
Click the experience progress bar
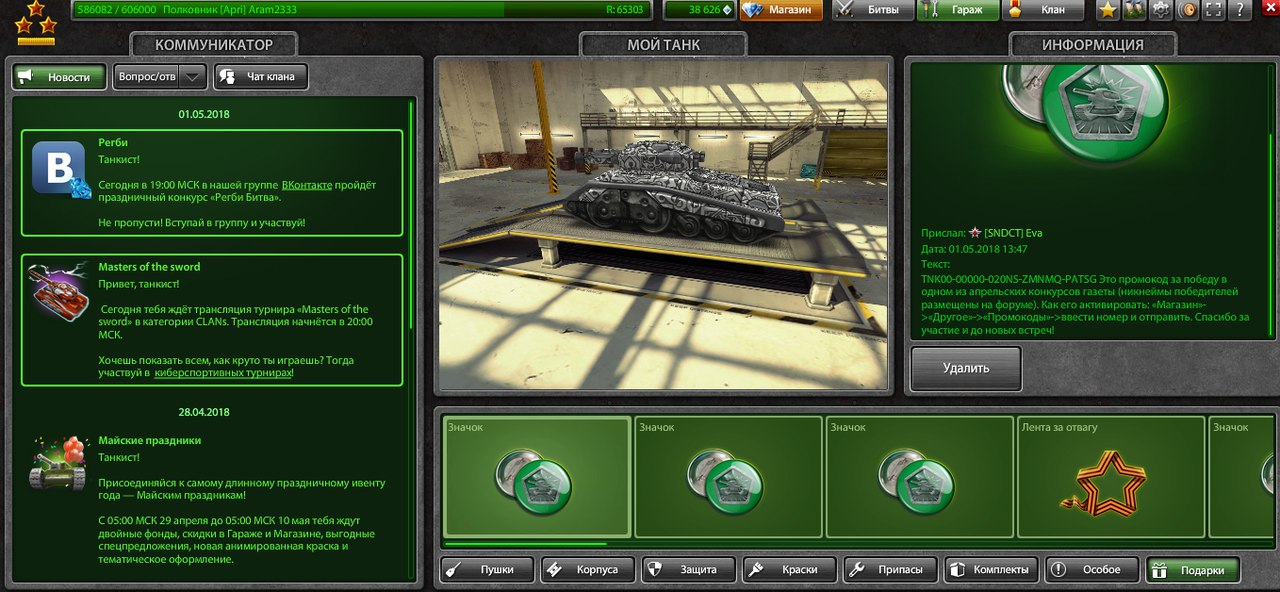click(362, 10)
